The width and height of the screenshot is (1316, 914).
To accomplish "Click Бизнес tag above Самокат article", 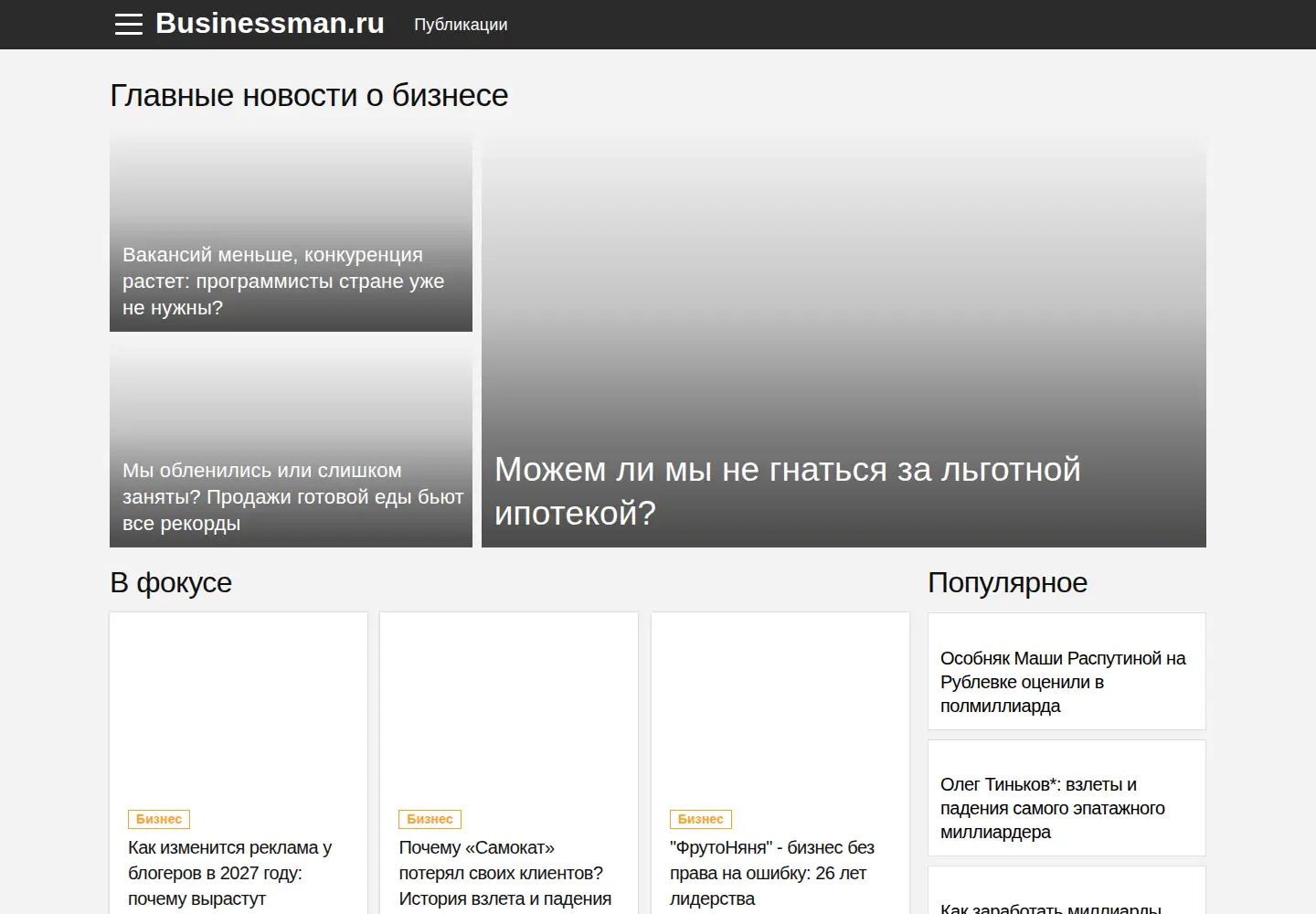I will click(430, 819).
